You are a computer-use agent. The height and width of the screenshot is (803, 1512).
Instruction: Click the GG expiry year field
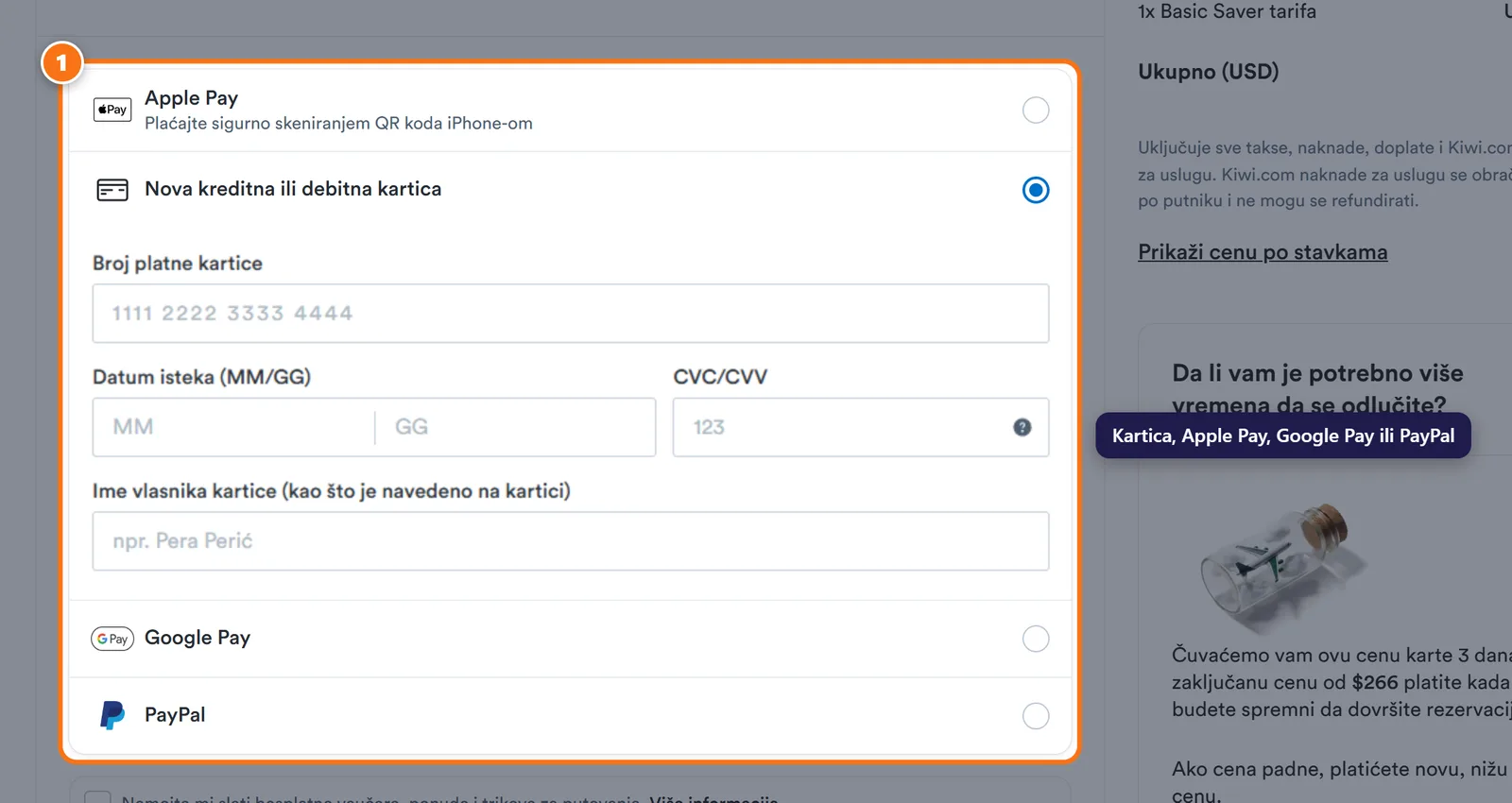pyautogui.click(x=515, y=427)
